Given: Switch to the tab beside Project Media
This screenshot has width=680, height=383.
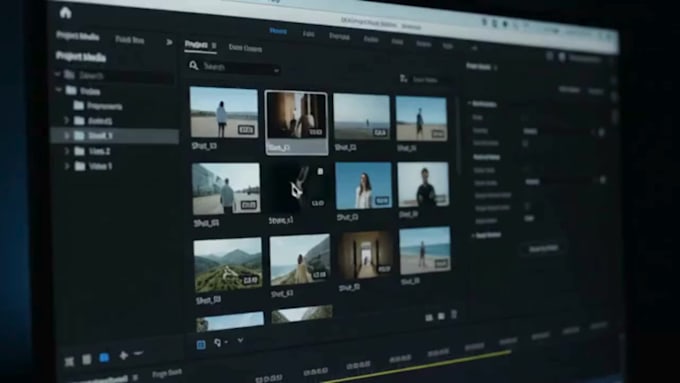Looking at the screenshot, I should 130,40.
